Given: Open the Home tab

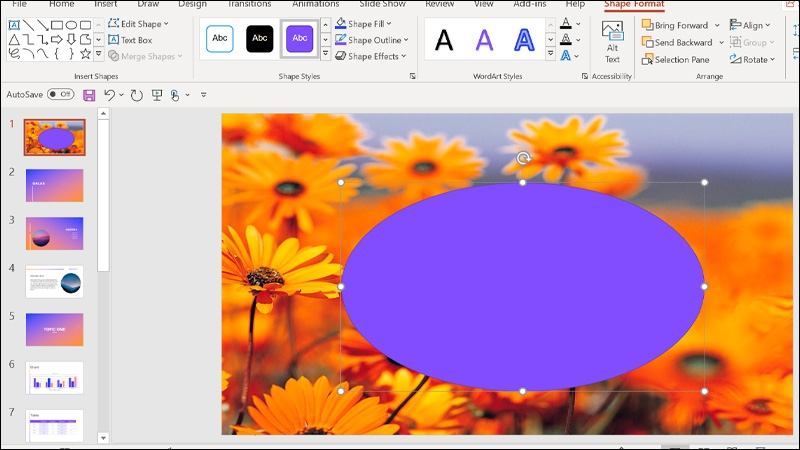Looking at the screenshot, I should (x=62, y=4).
